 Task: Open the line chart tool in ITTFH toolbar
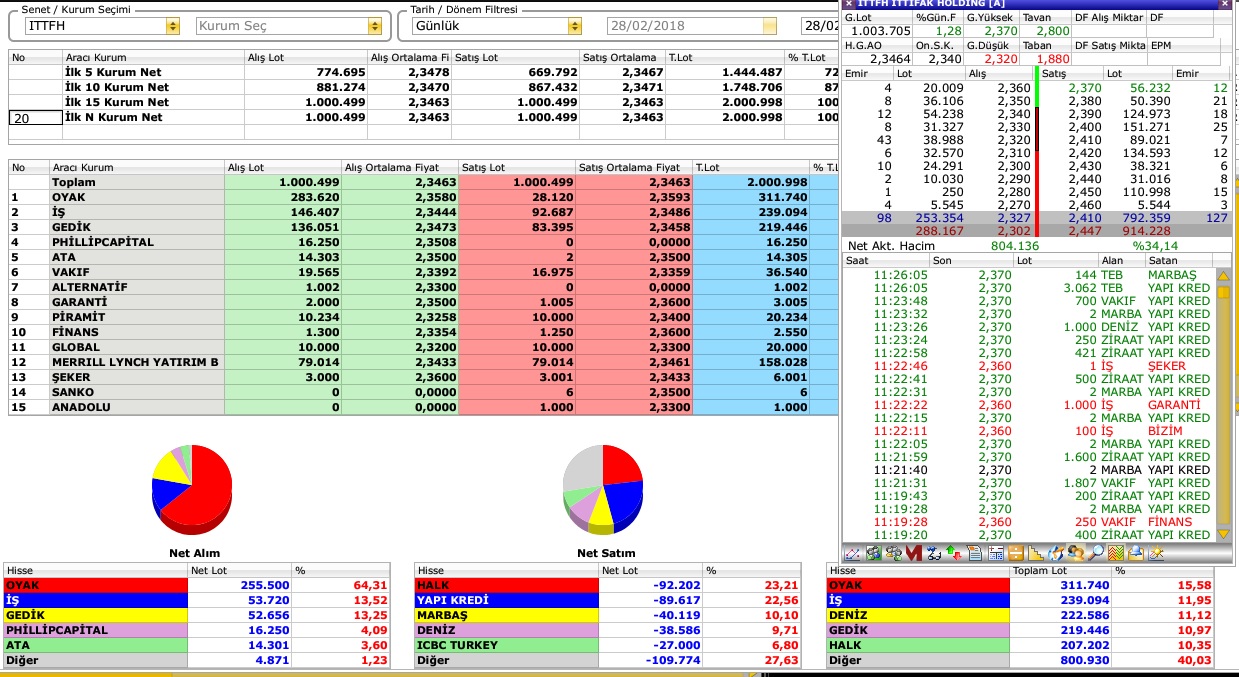pos(853,552)
